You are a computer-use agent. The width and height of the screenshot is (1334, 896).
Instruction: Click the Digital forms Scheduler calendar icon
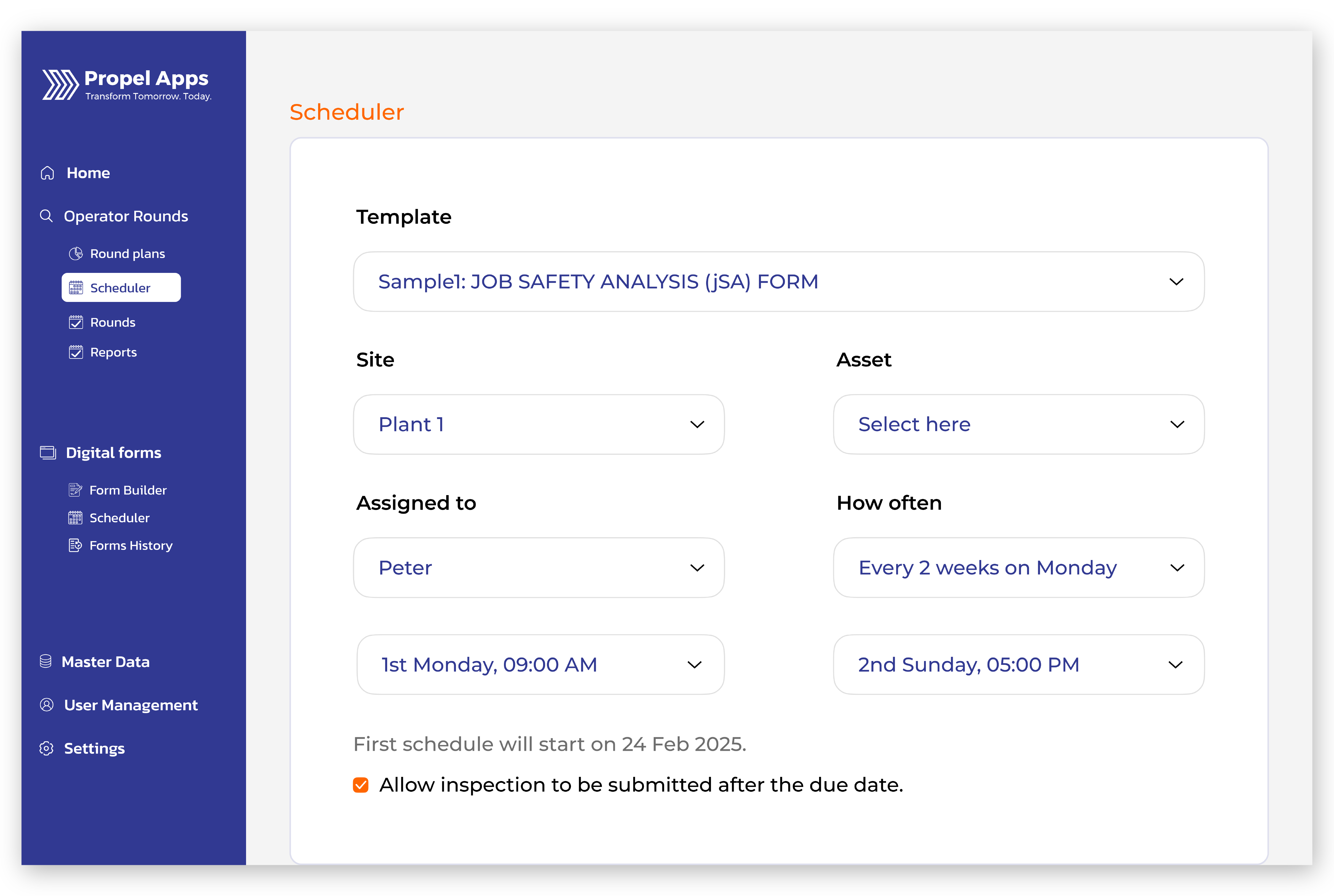pyautogui.click(x=75, y=518)
